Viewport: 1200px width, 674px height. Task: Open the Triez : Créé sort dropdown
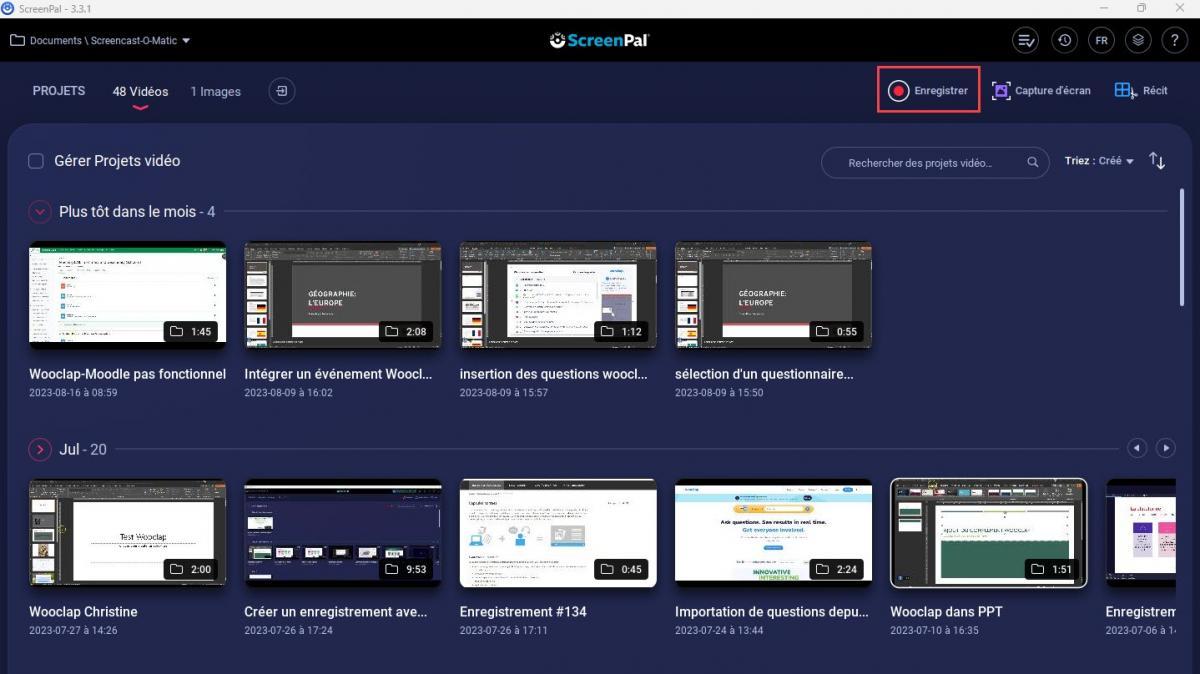click(1099, 161)
